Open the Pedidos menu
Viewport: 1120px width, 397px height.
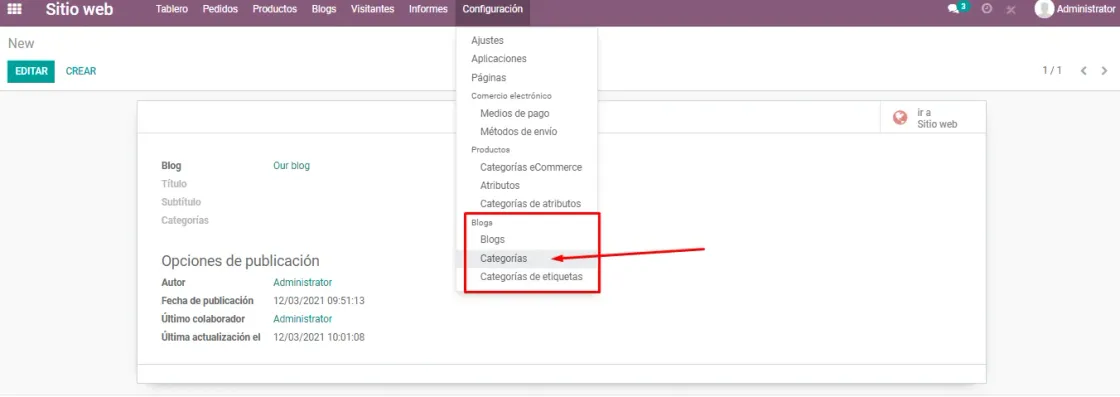(x=220, y=9)
